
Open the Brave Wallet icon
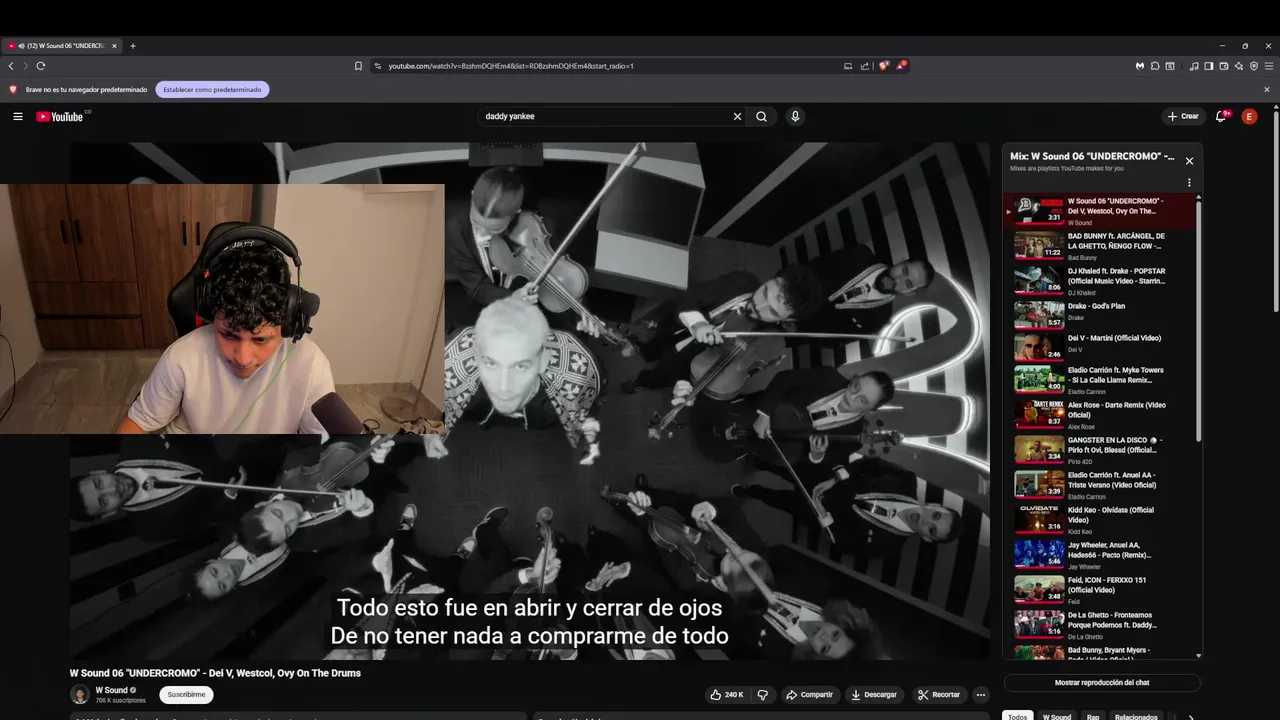pyautogui.click(x=1224, y=66)
